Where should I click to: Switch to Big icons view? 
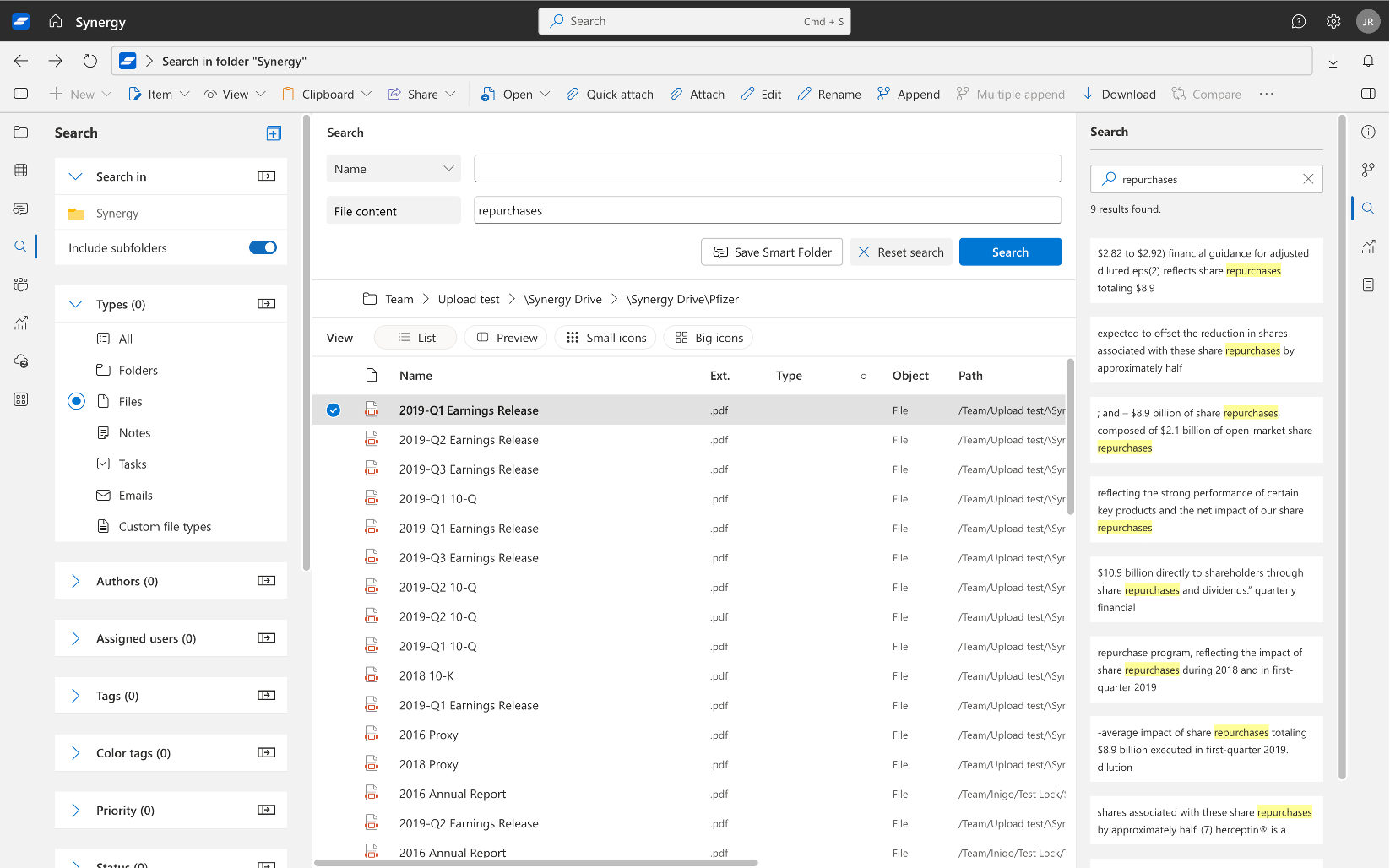pyautogui.click(x=709, y=338)
